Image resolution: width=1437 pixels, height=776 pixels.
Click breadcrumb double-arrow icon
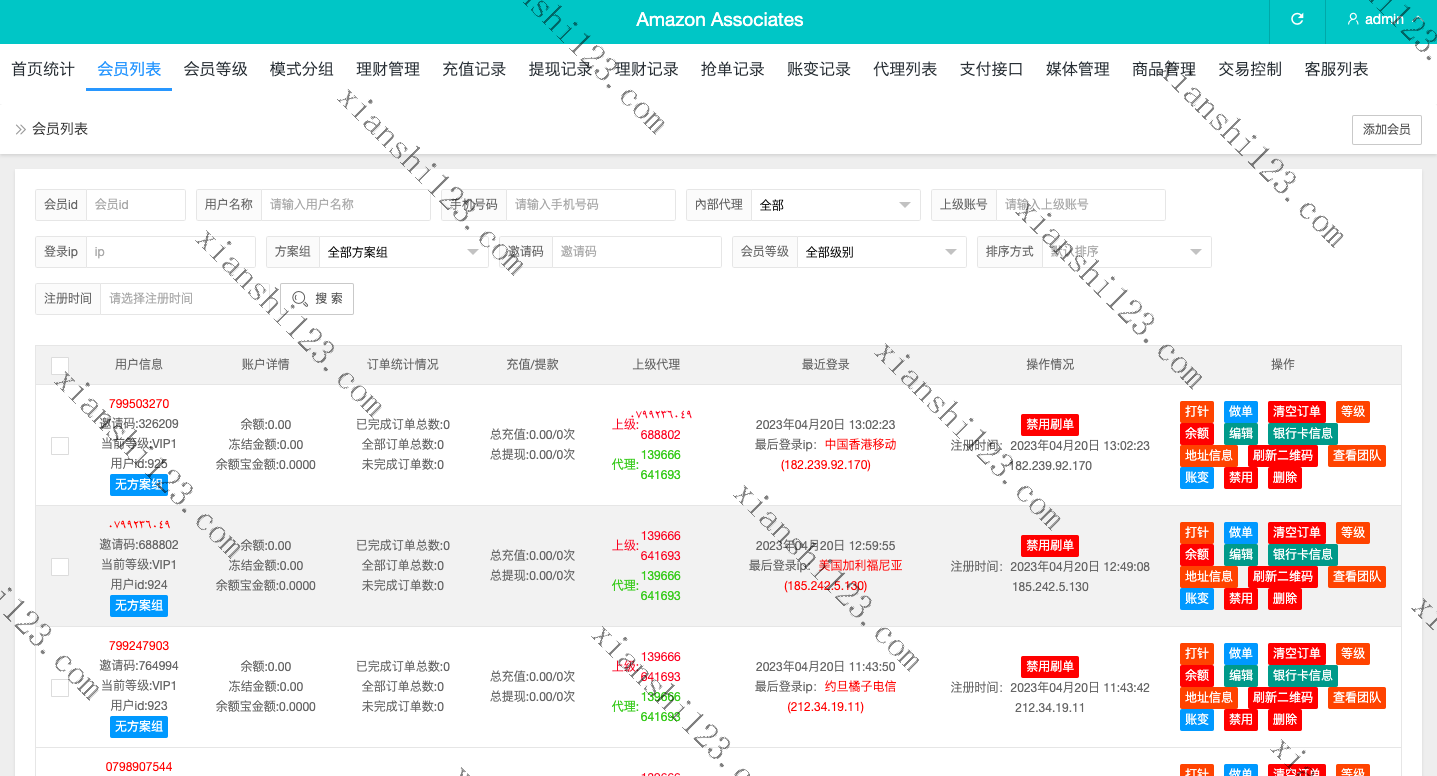[x=20, y=129]
